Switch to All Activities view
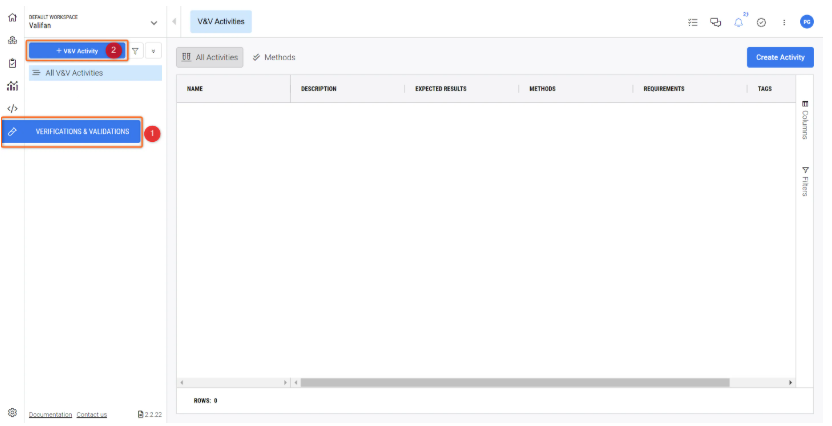This screenshot has width=832, height=426. [210, 57]
